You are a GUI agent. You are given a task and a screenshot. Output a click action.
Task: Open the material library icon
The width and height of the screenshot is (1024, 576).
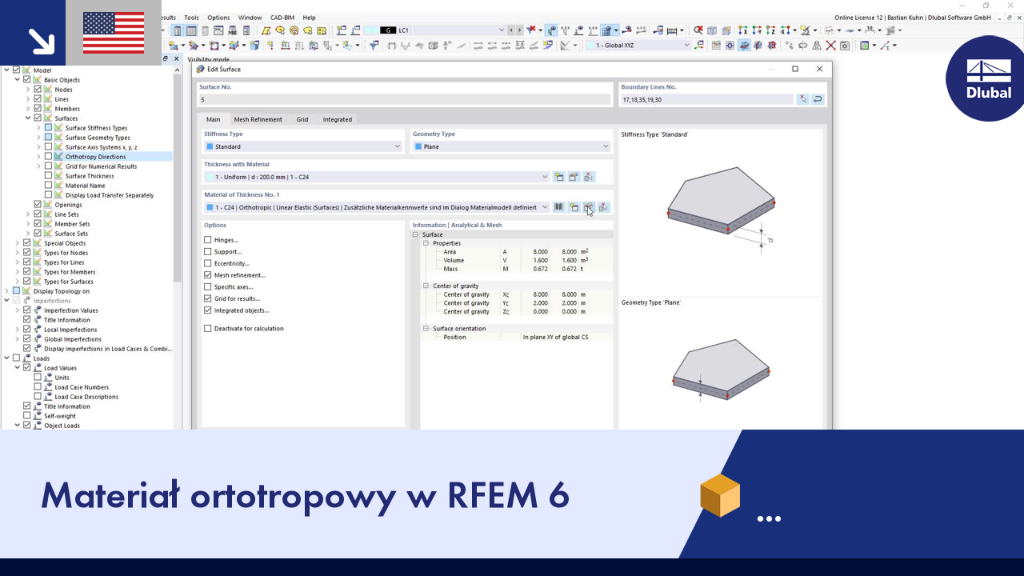click(559, 207)
